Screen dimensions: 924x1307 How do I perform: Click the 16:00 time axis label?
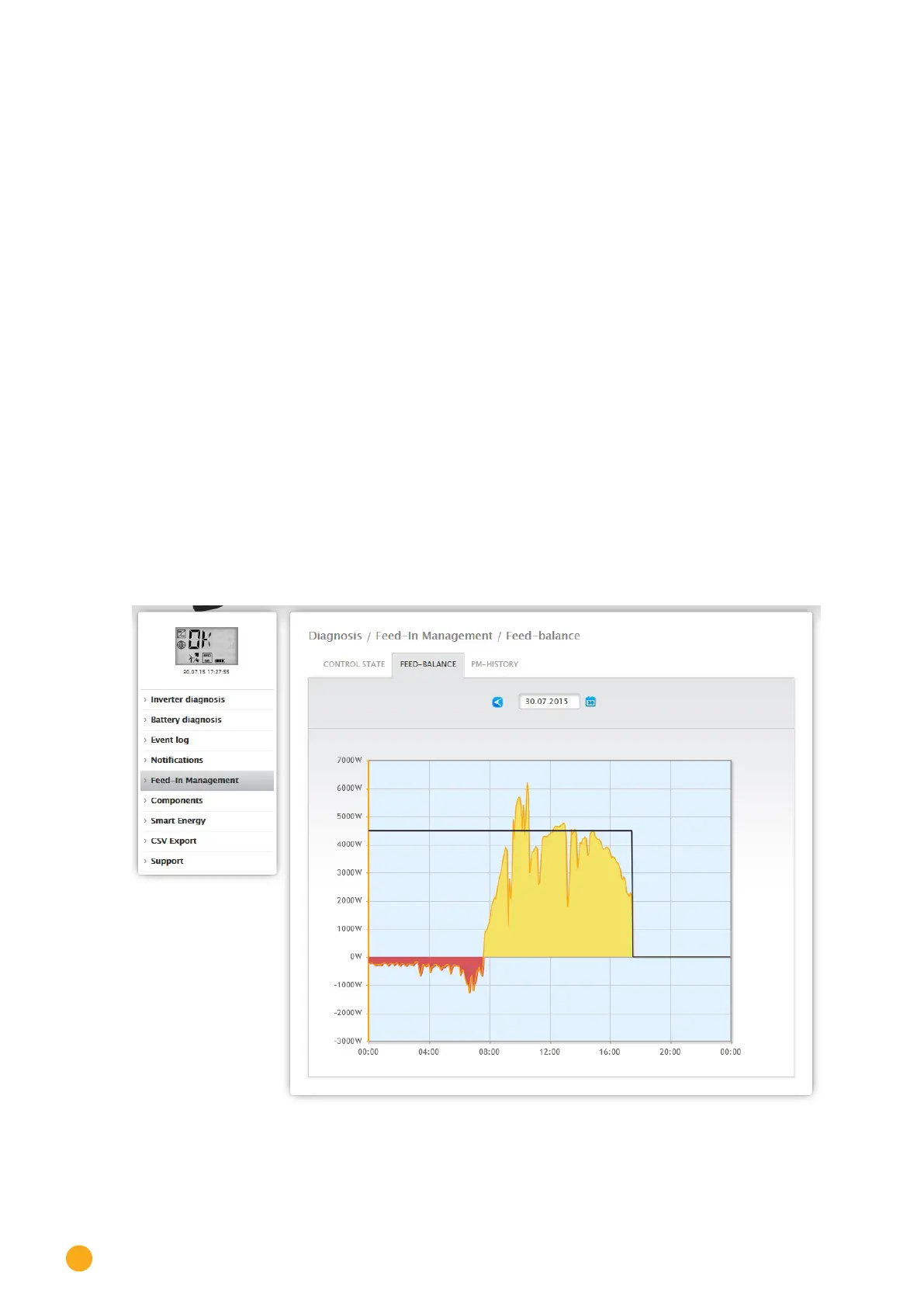(x=610, y=1052)
